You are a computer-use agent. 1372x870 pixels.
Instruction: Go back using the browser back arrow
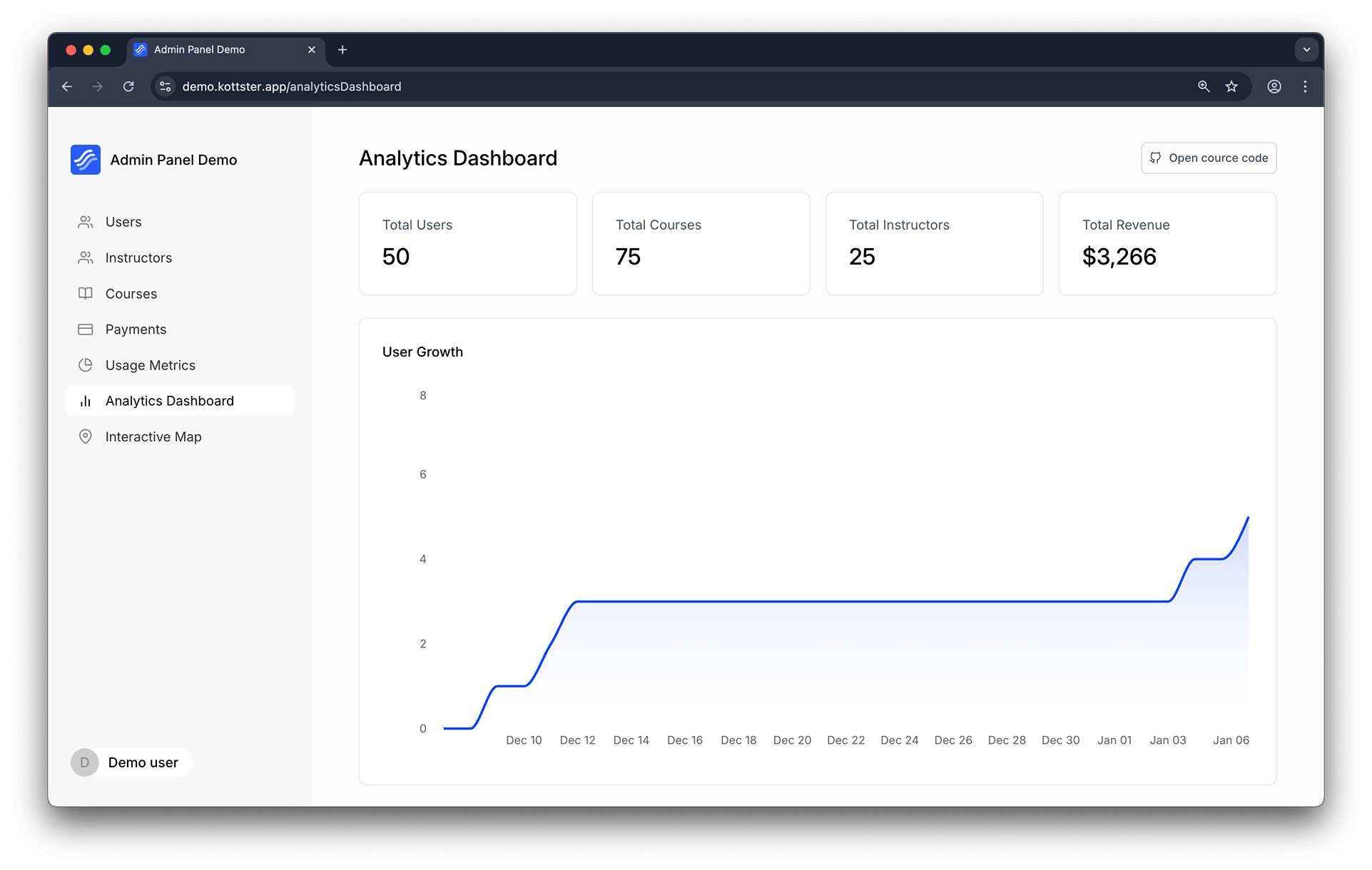pyautogui.click(x=67, y=86)
